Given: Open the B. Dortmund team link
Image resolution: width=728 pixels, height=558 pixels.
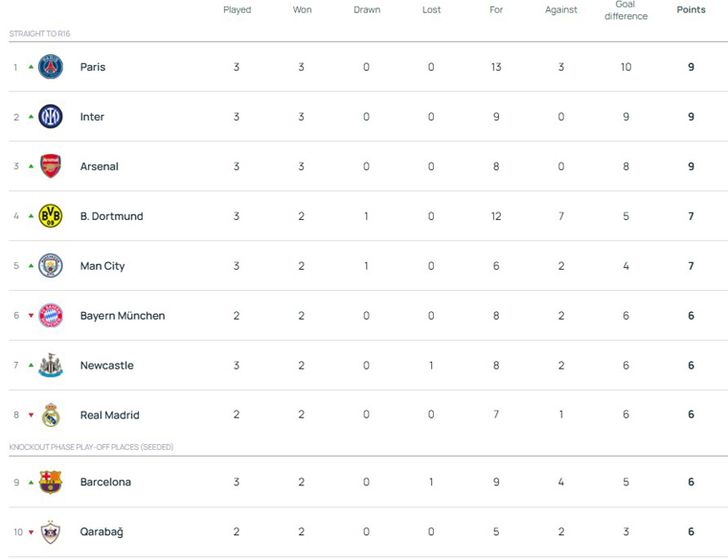Looking at the screenshot, I should point(111,216).
